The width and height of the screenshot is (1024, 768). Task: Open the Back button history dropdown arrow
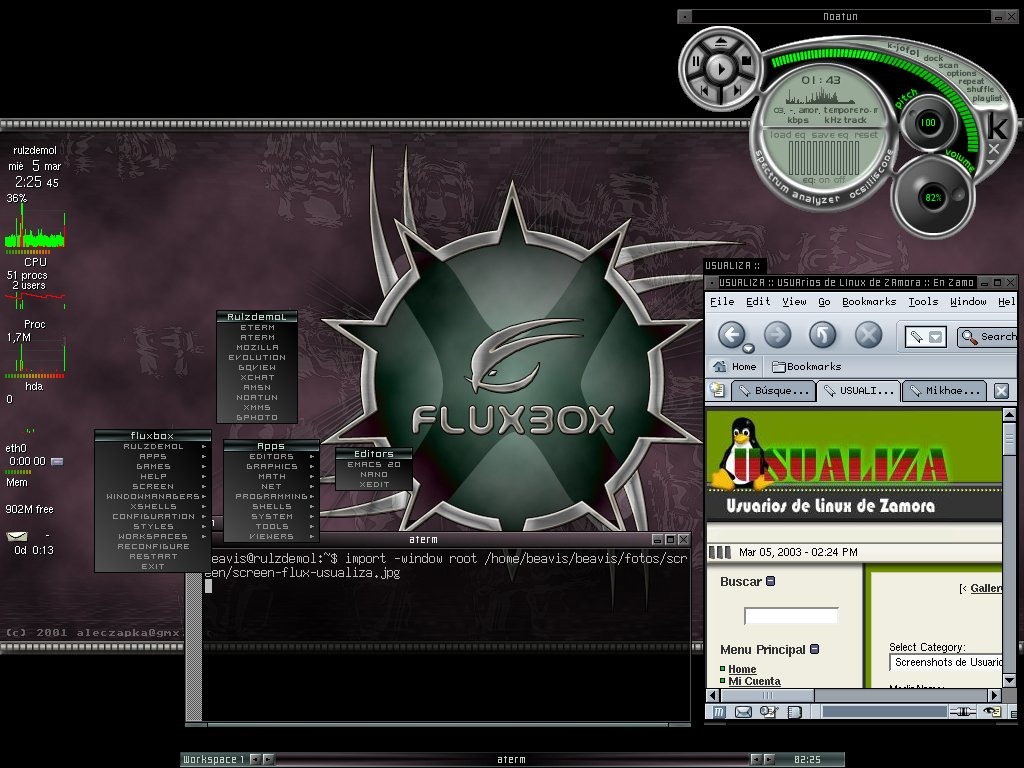[x=748, y=348]
